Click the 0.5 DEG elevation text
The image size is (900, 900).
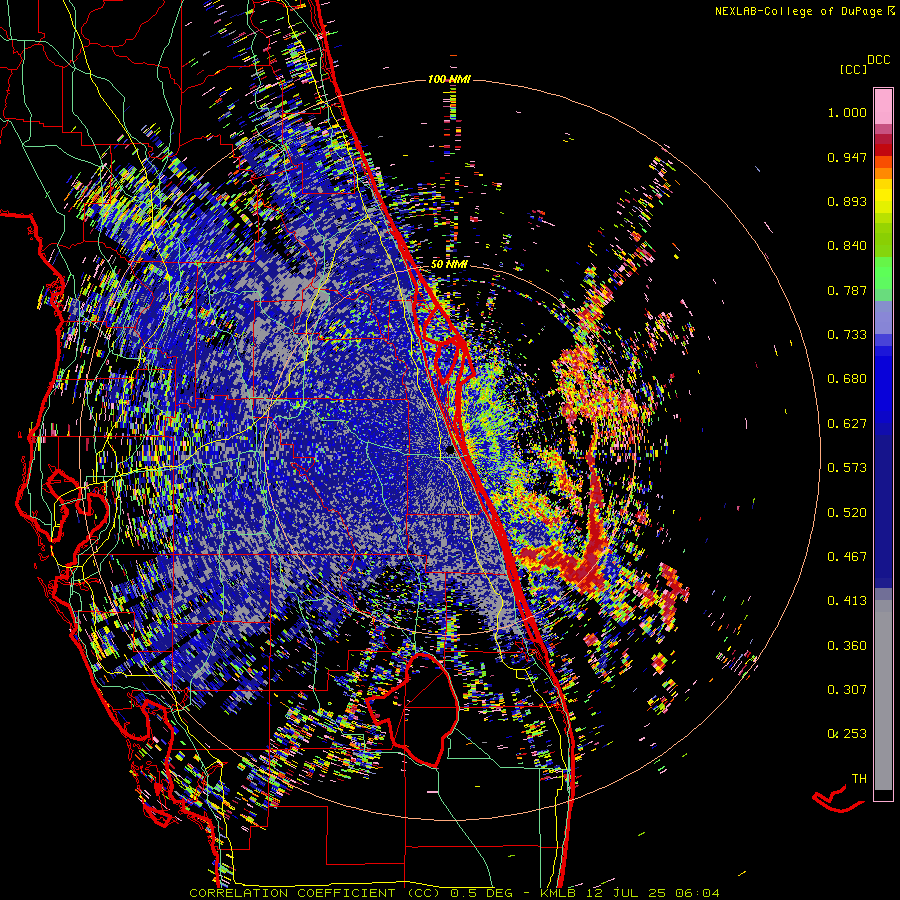tap(480, 893)
